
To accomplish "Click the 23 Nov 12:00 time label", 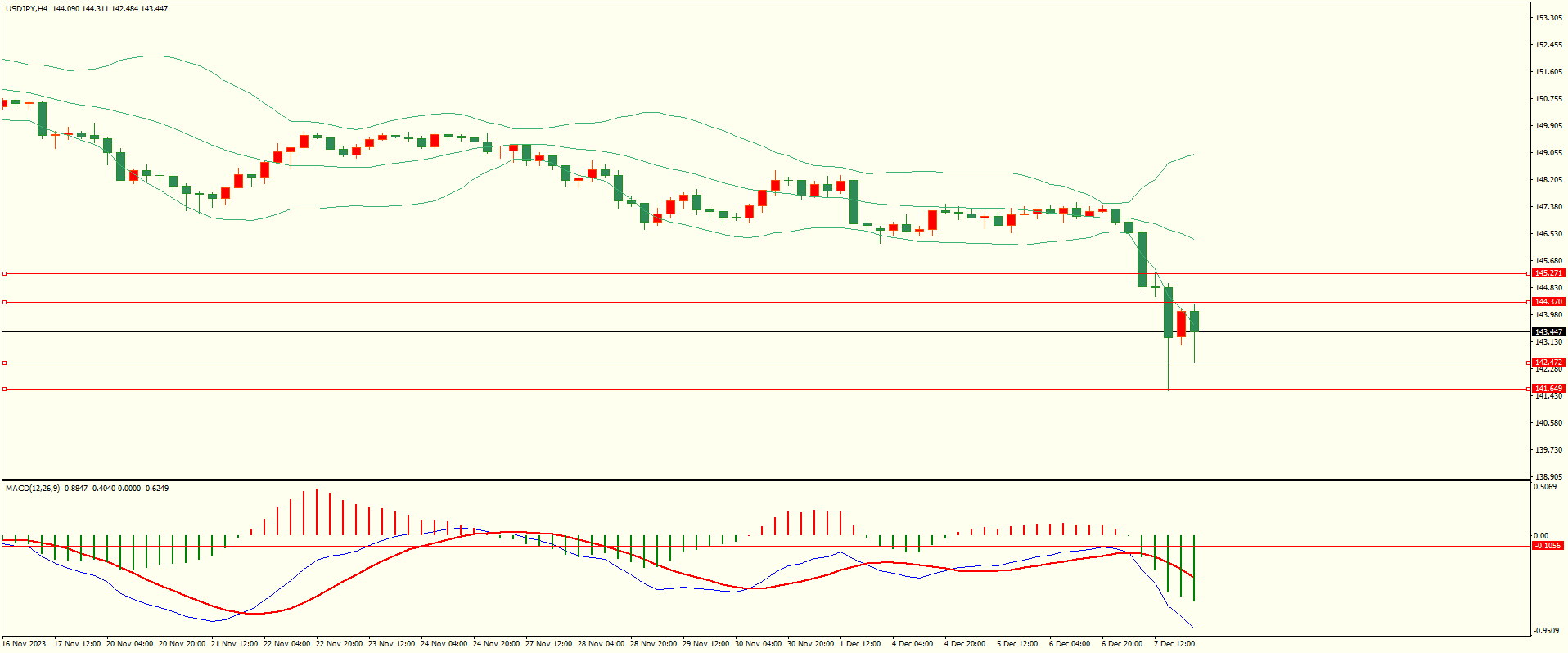I will 391,644.
